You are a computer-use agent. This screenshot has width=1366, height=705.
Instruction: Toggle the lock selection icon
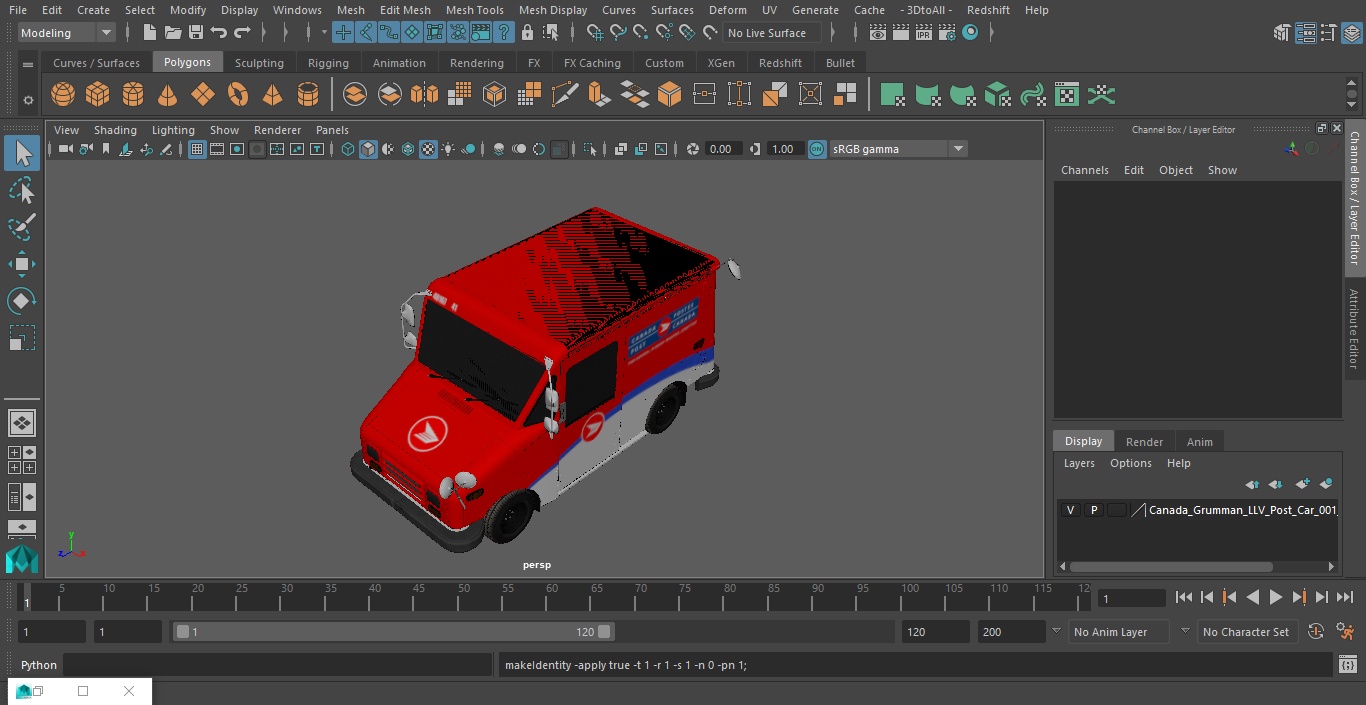528,33
